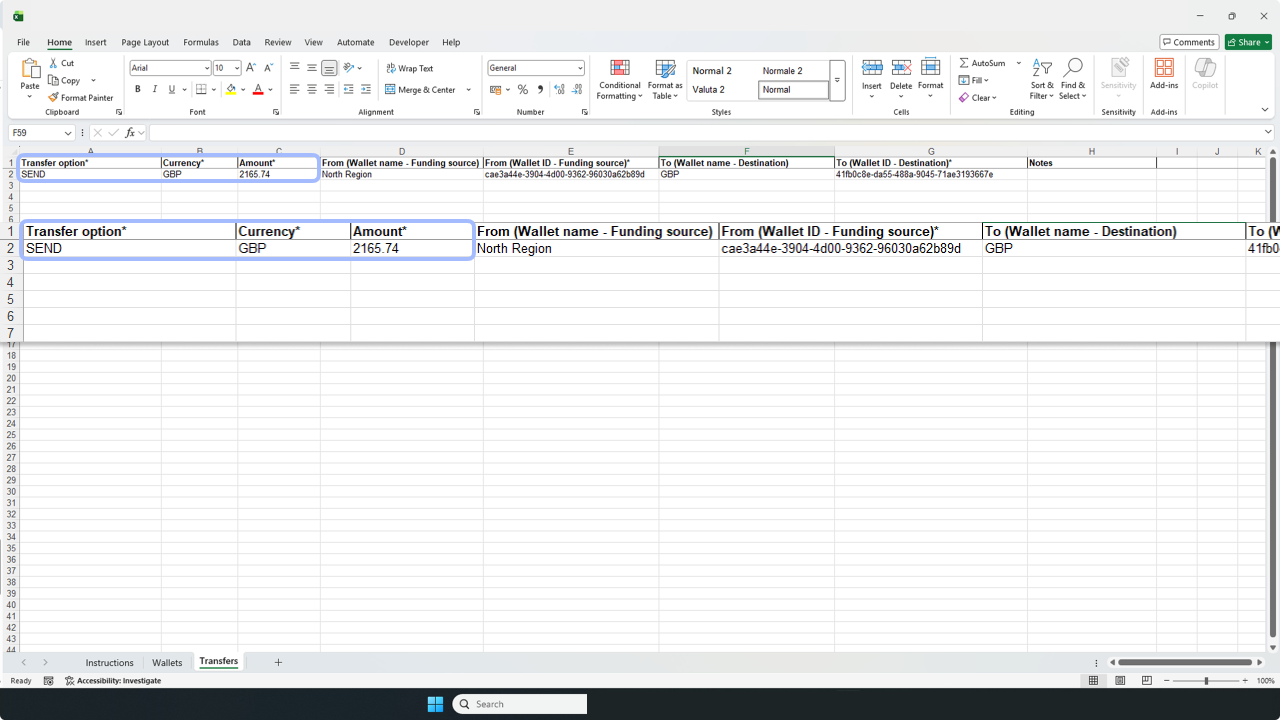Open the font name dropdown showing Arial
The height and width of the screenshot is (720, 1280).
point(207,68)
